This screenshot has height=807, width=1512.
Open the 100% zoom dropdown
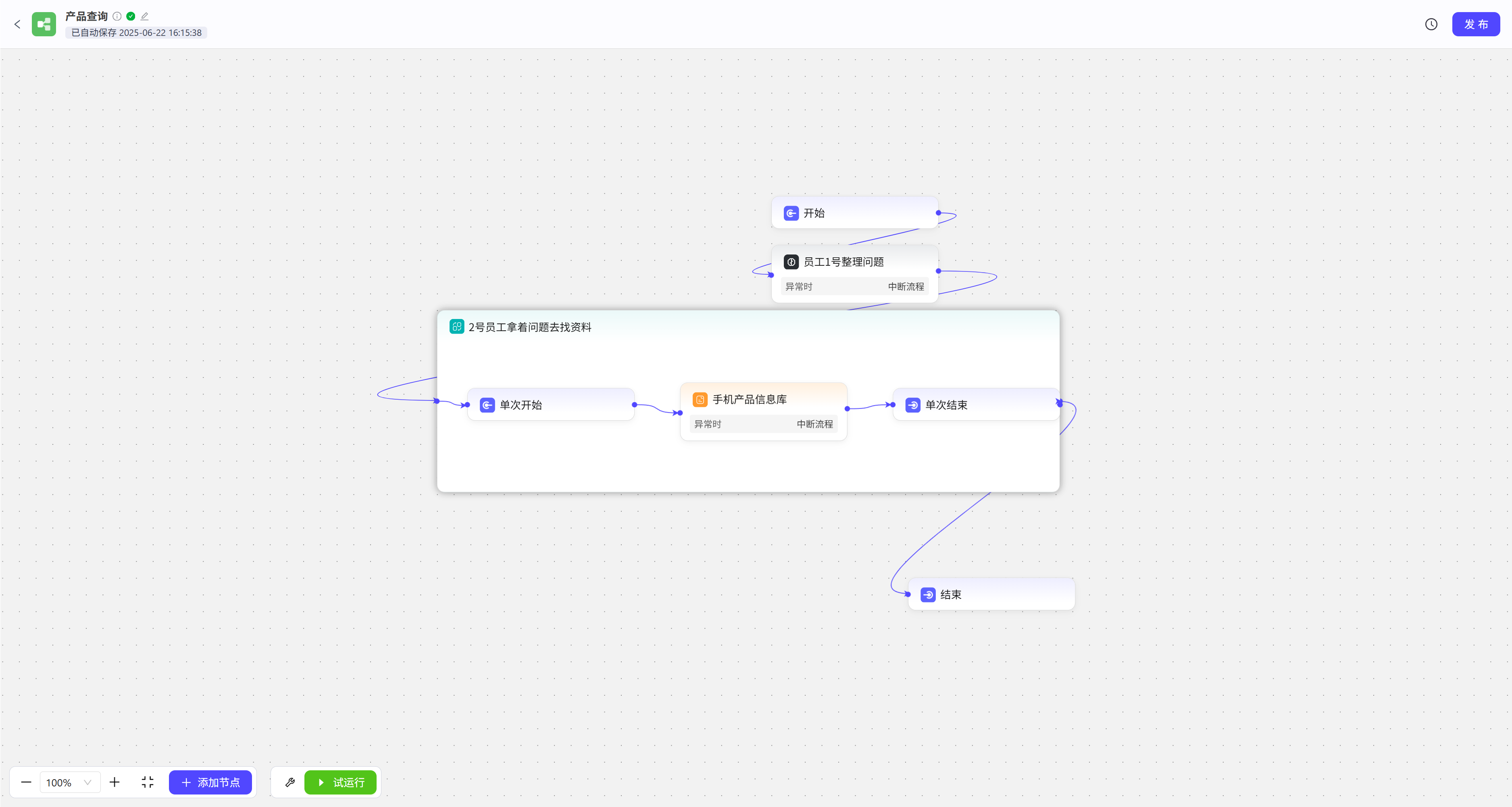69,782
